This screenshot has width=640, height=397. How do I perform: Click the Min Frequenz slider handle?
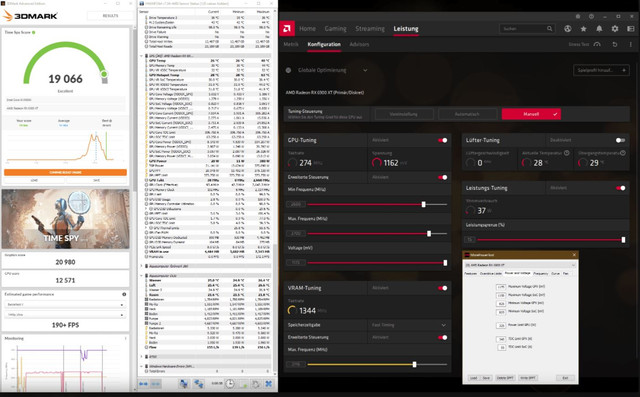coord(424,204)
